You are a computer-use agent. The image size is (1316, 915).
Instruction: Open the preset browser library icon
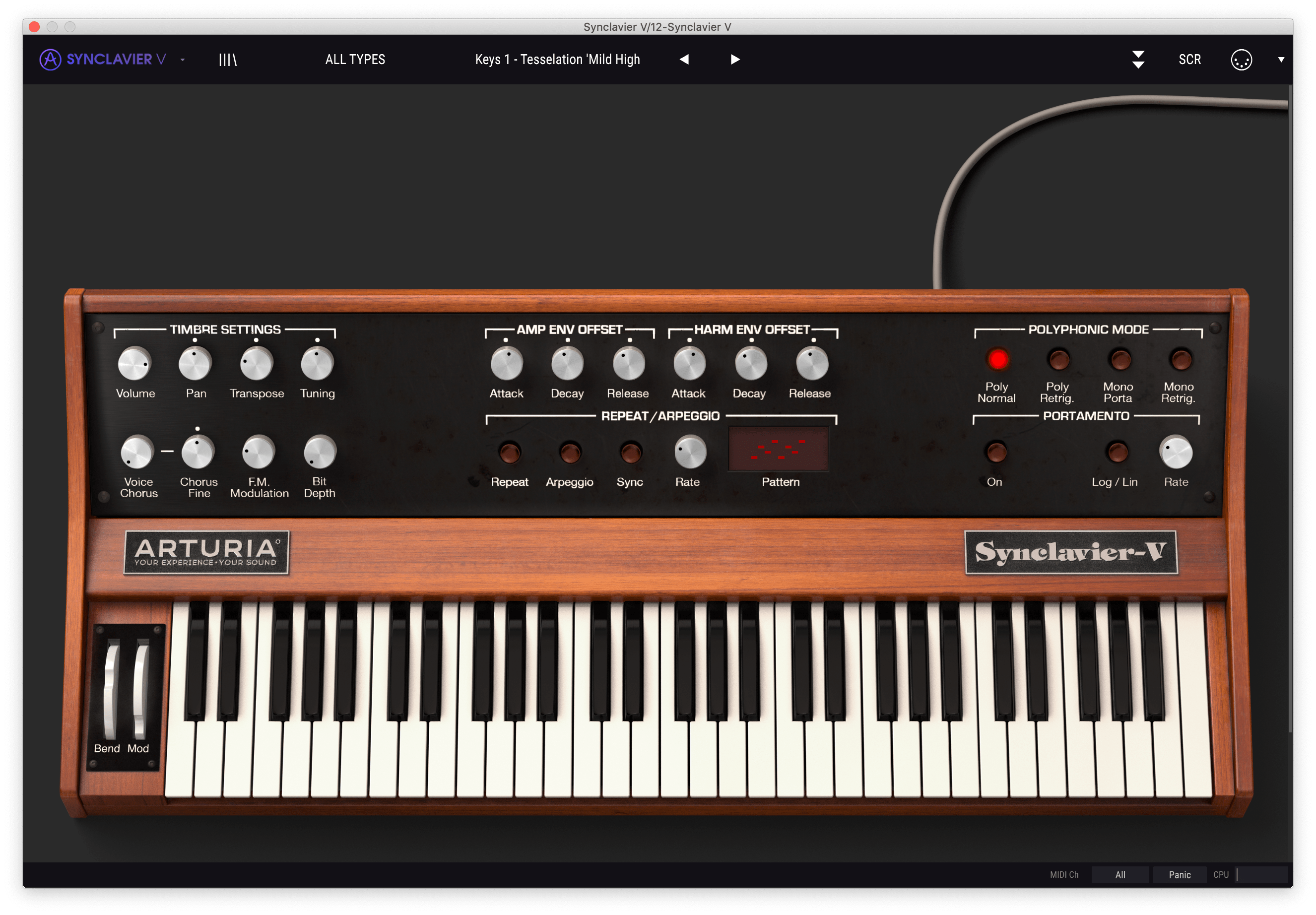228,60
